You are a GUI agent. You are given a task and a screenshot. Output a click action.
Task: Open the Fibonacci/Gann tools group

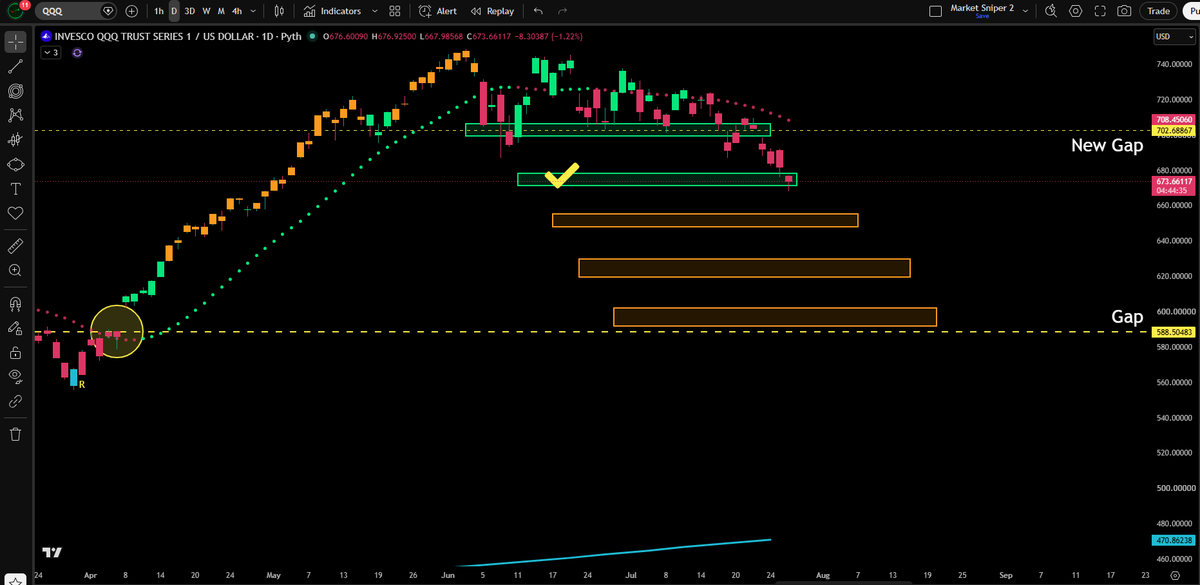[x=16, y=91]
